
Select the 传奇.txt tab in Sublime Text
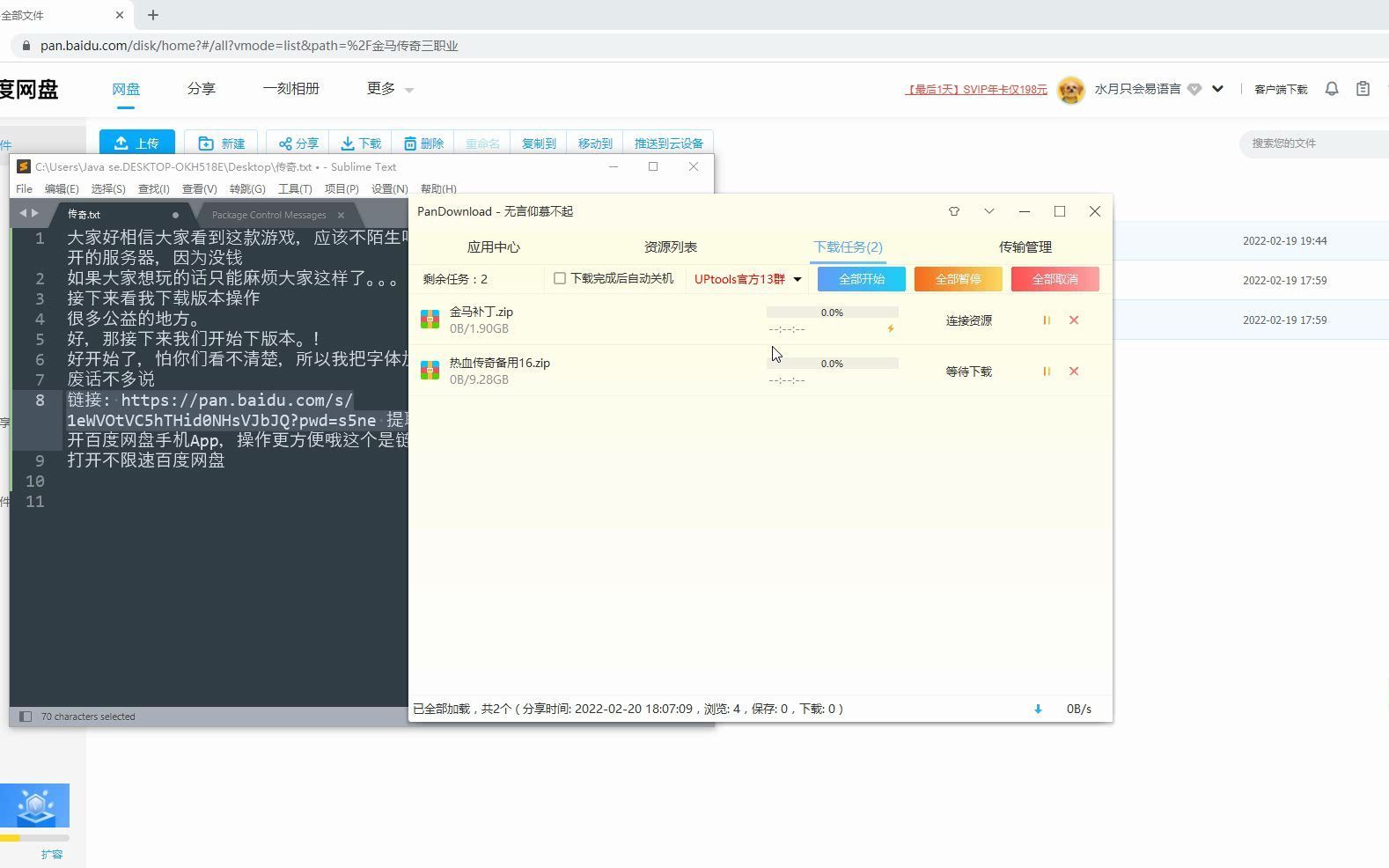pyautogui.click(x=123, y=215)
